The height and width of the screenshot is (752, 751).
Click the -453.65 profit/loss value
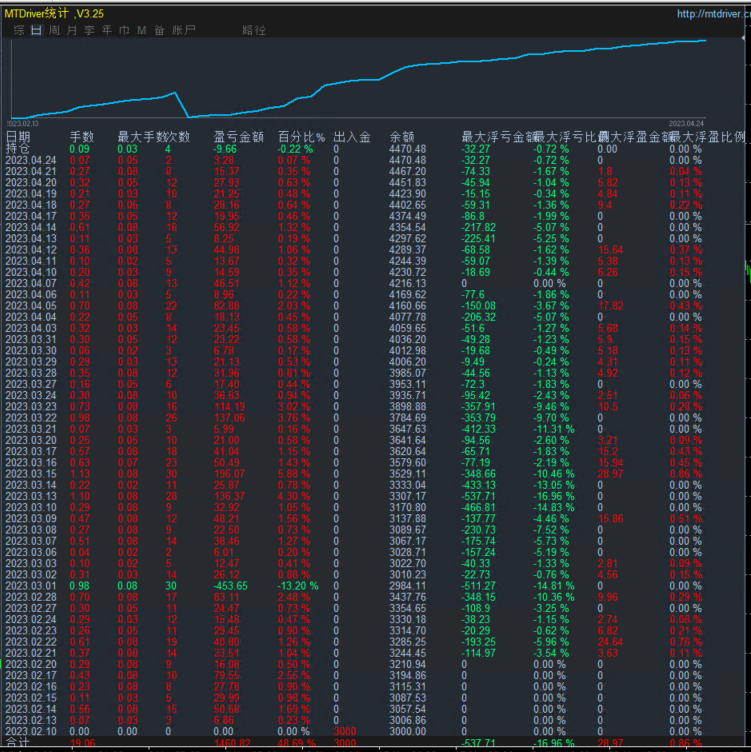tap(231, 586)
